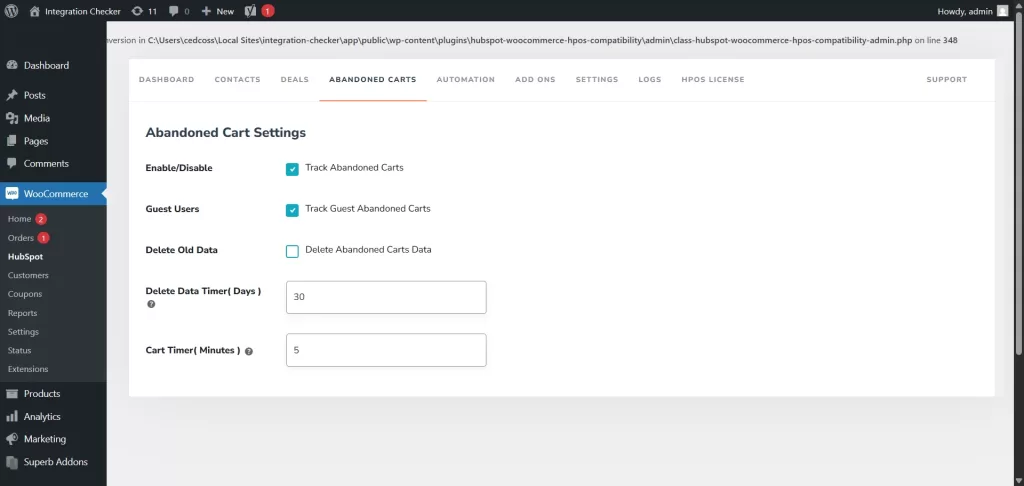This screenshot has height=486, width=1024.
Task: Click help icon next to Cart Timer
Action: point(249,351)
